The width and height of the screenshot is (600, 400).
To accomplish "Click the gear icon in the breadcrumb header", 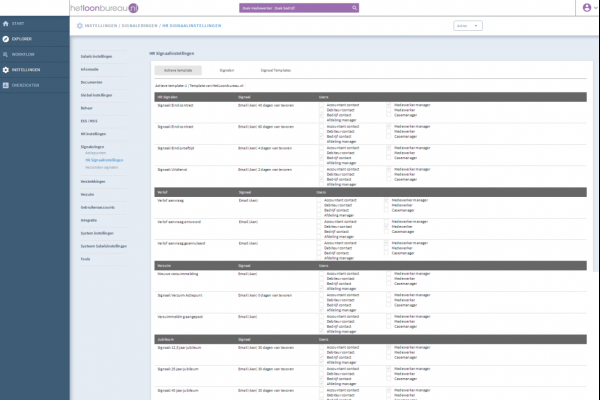I will [x=78, y=25].
